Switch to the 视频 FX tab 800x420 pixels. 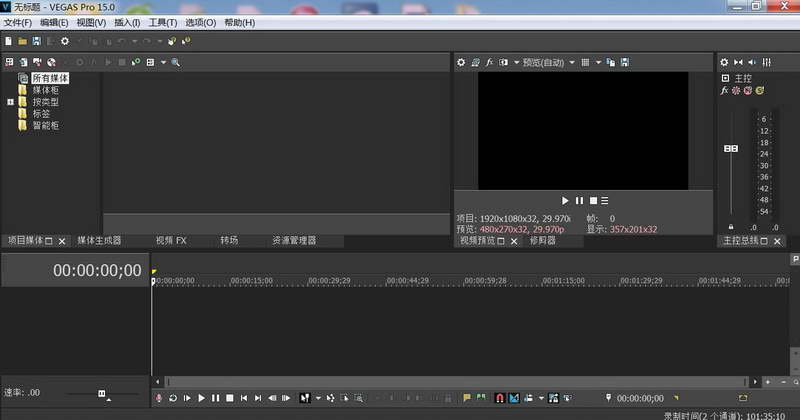[x=171, y=240]
